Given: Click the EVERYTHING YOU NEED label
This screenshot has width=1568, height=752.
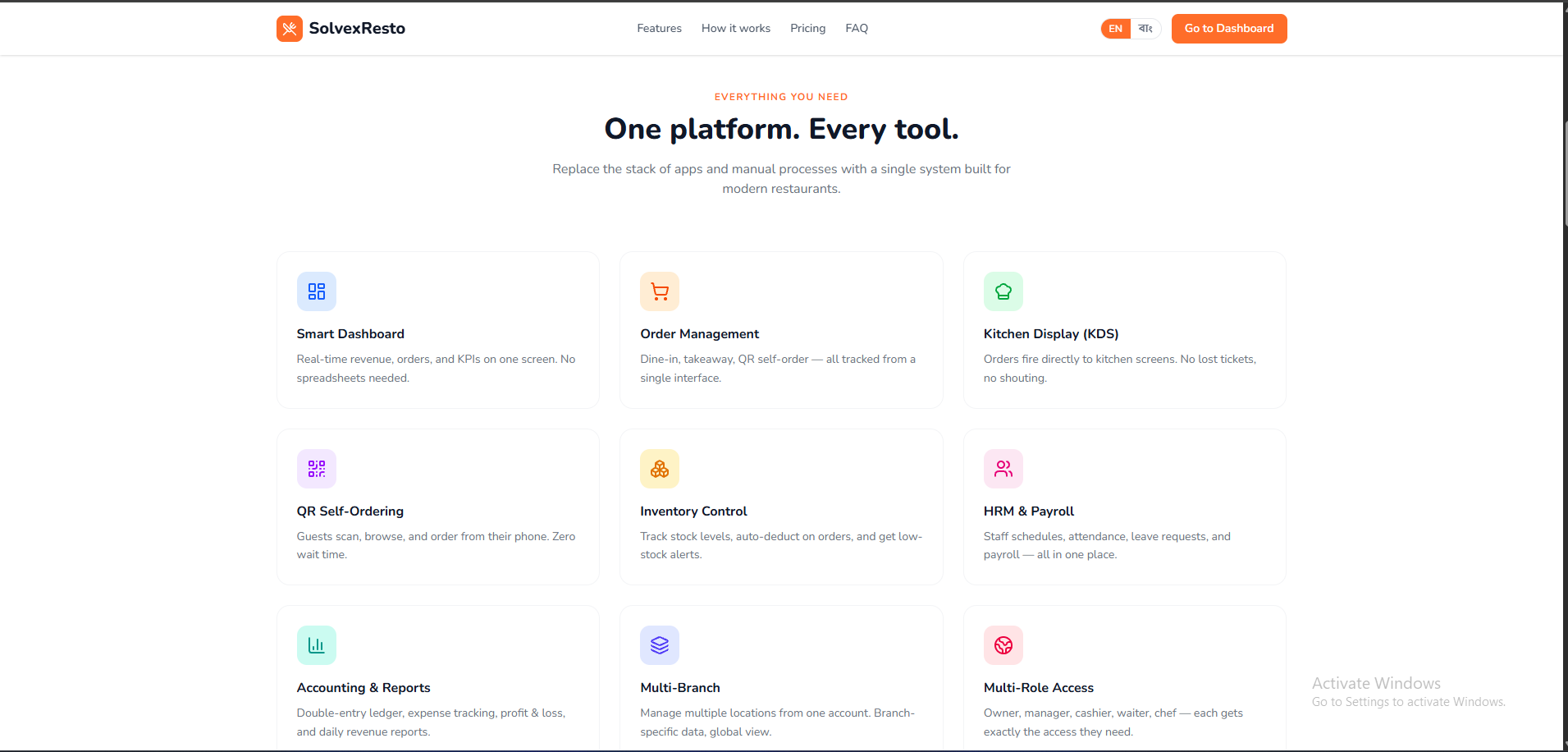Looking at the screenshot, I should (781, 97).
